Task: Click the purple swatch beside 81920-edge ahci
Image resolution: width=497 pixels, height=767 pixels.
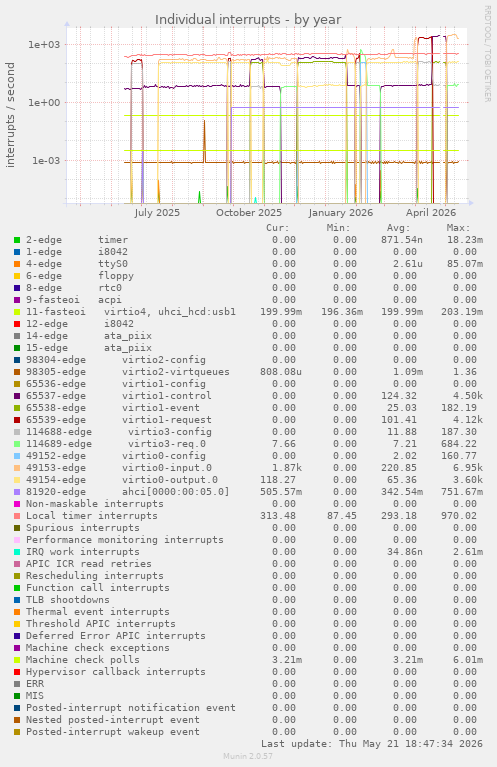Action: tap(17, 492)
